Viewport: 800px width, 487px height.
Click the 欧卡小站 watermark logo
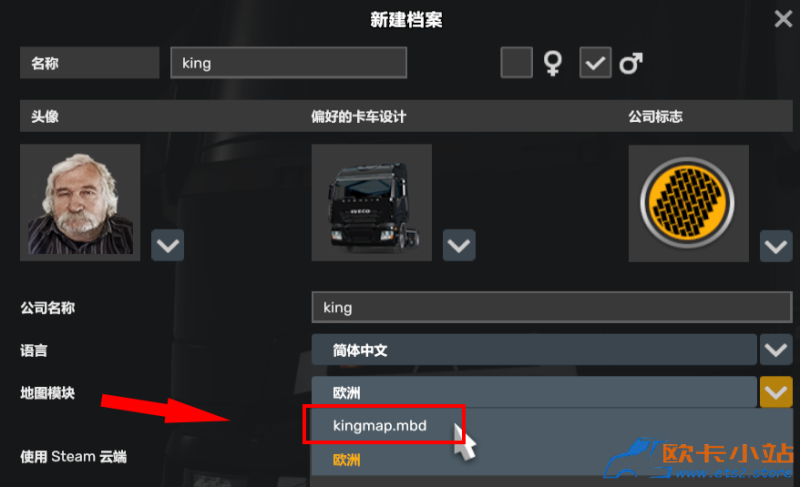click(x=699, y=459)
